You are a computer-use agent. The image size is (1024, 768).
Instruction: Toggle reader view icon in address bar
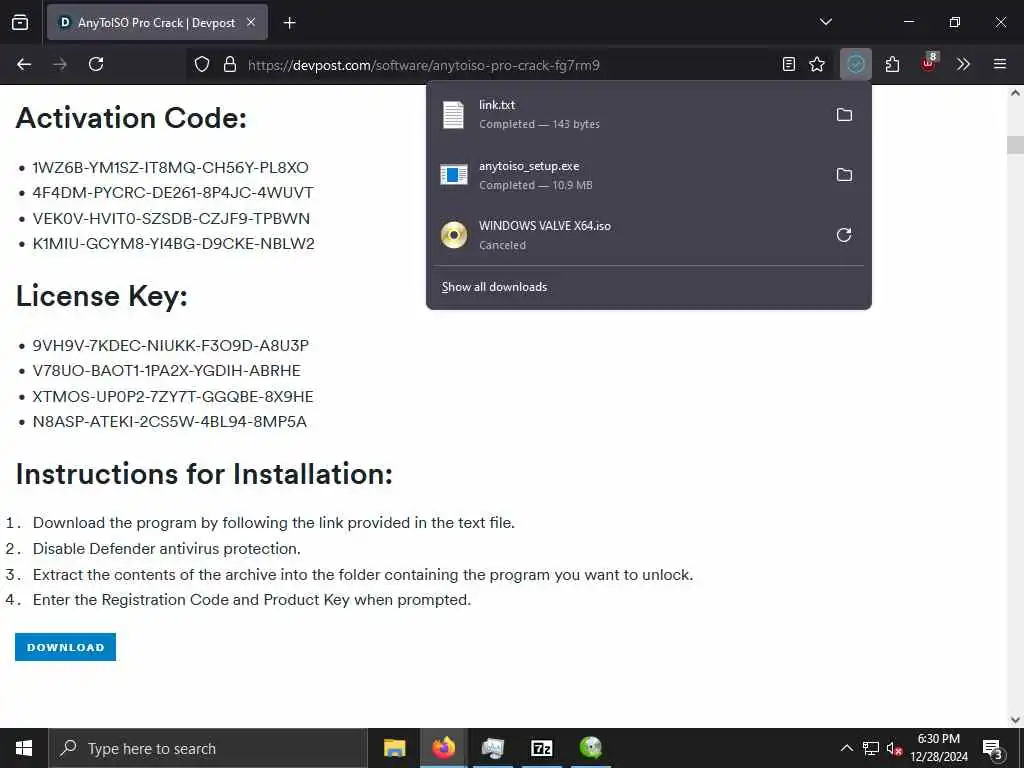tap(789, 64)
